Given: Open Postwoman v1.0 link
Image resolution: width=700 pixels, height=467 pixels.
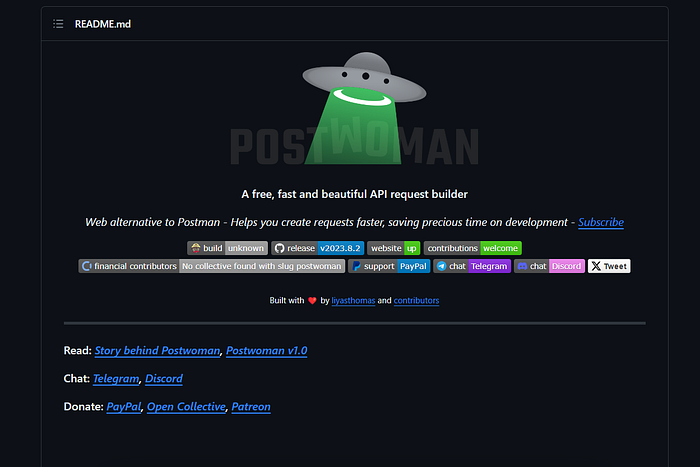Looking at the screenshot, I should [x=267, y=350].
